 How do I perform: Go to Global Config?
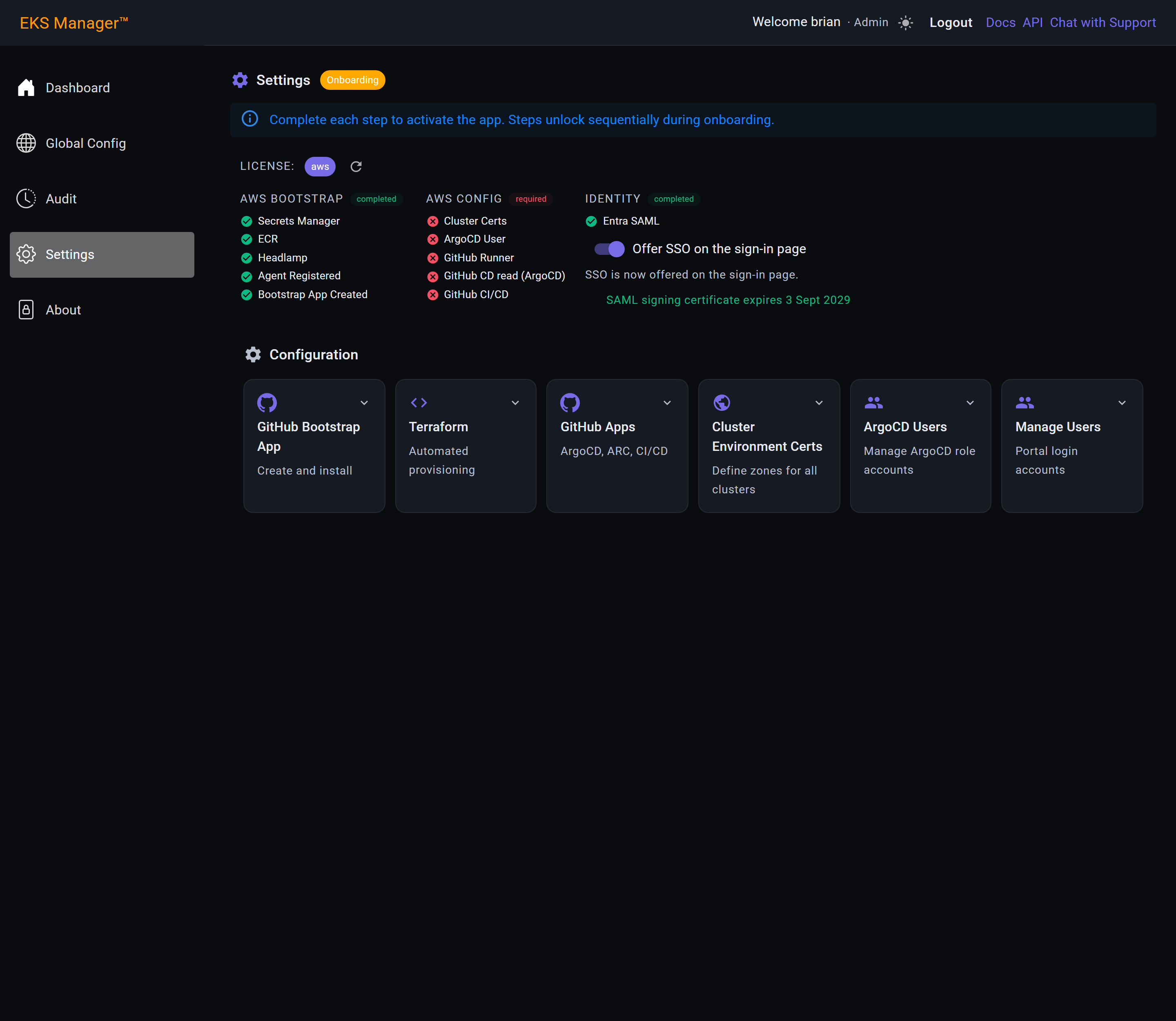point(102,143)
